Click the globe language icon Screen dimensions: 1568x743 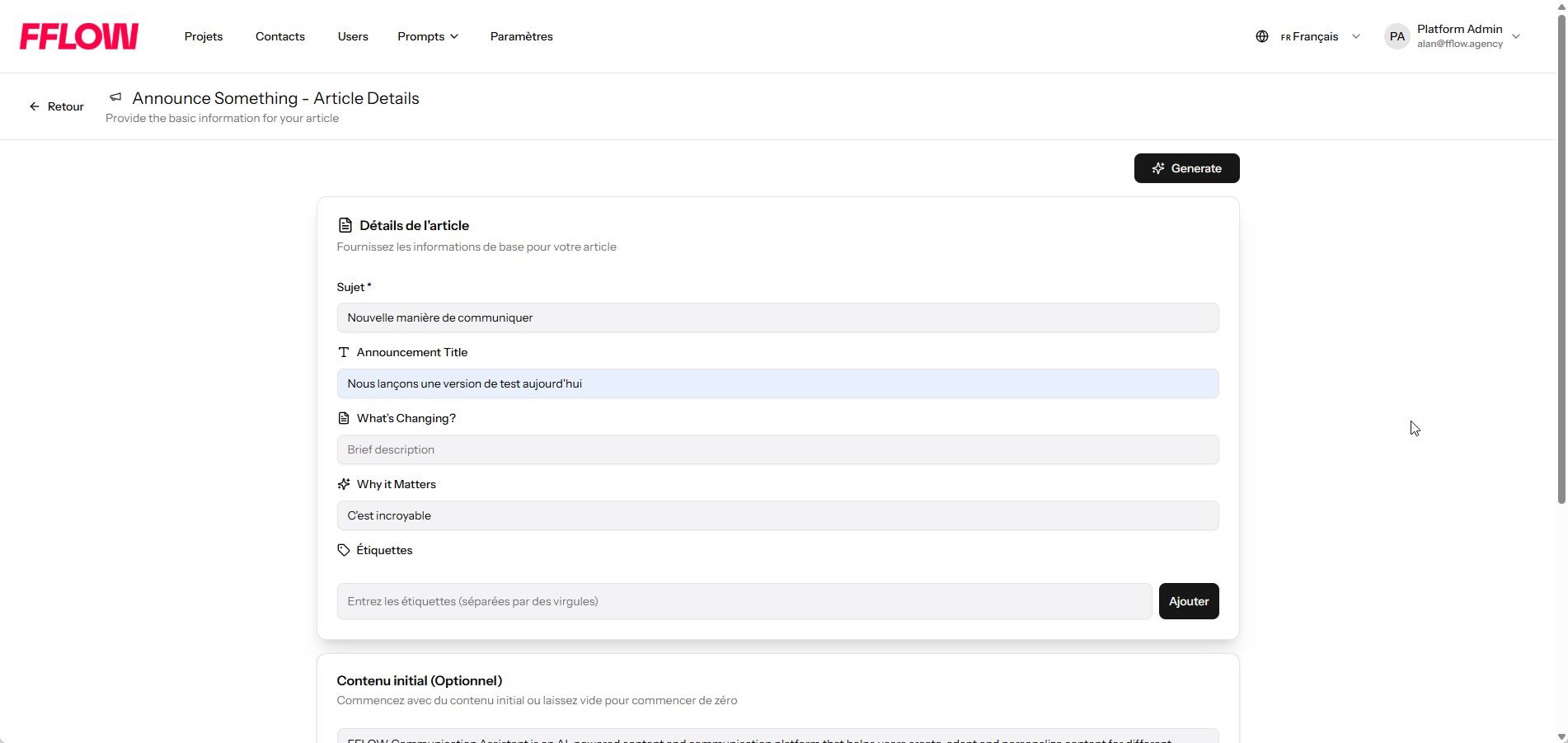[1262, 36]
